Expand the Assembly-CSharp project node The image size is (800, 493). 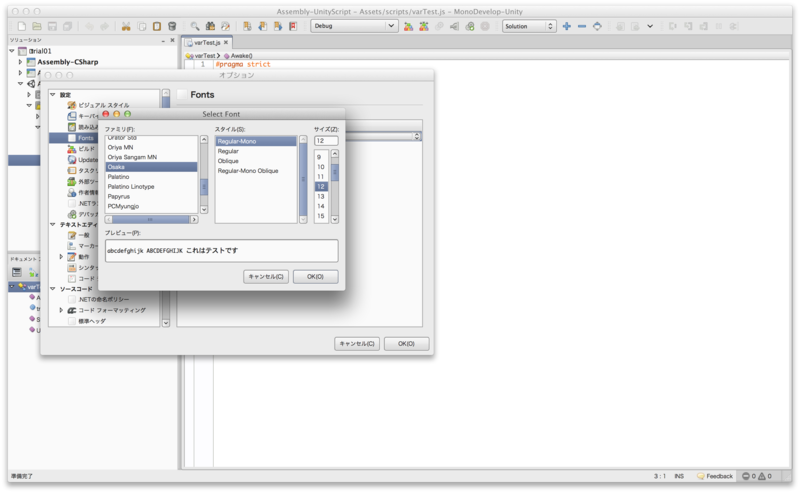click(20, 62)
